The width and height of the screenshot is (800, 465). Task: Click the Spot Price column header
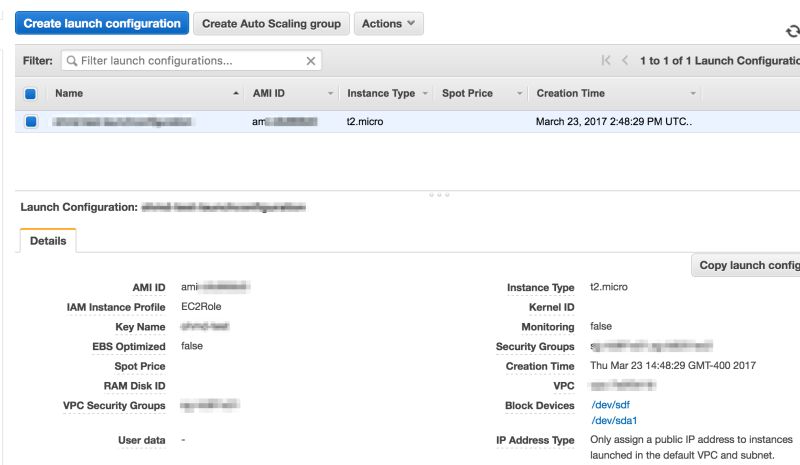pos(467,93)
